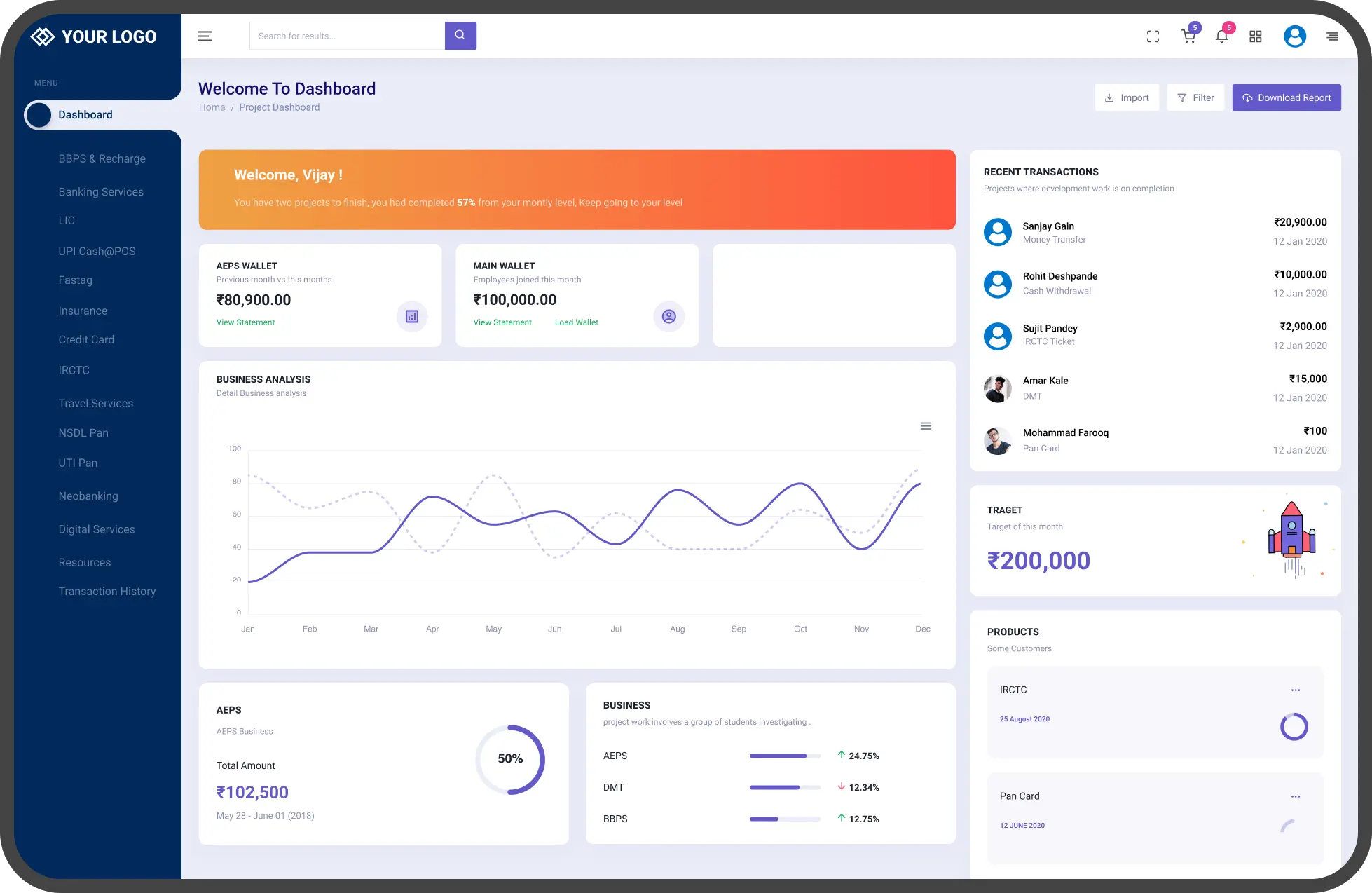Click the Main Wallet user icon
Image resolution: width=1372 pixels, height=893 pixels.
pyautogui.click(x=668, y=317)
